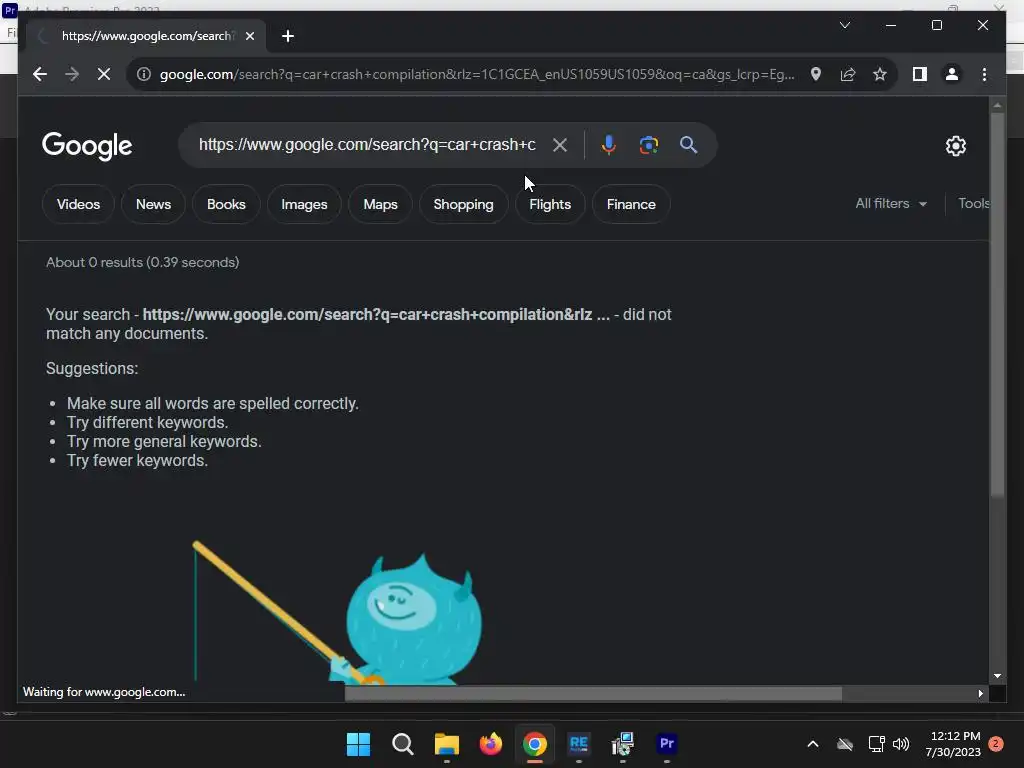Click inside the Google search field
The width and height of the screenshot is (1024, 768).
tap(367, 145)
